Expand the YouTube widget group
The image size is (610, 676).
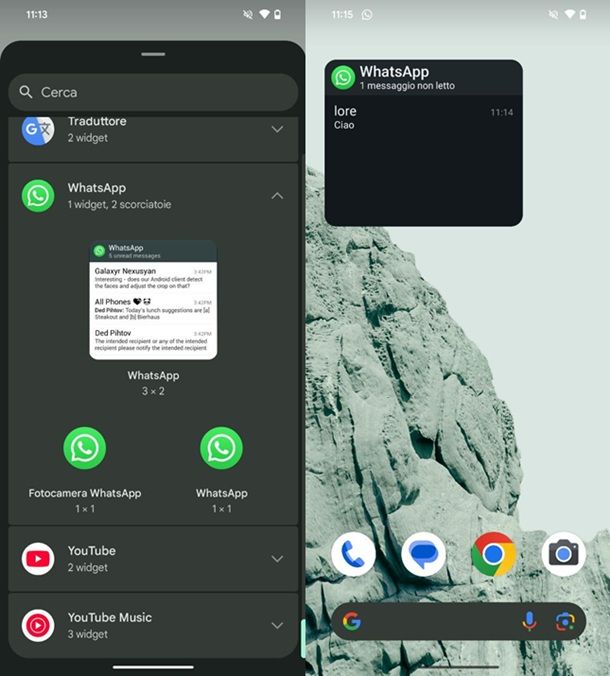tap(277, 559)
